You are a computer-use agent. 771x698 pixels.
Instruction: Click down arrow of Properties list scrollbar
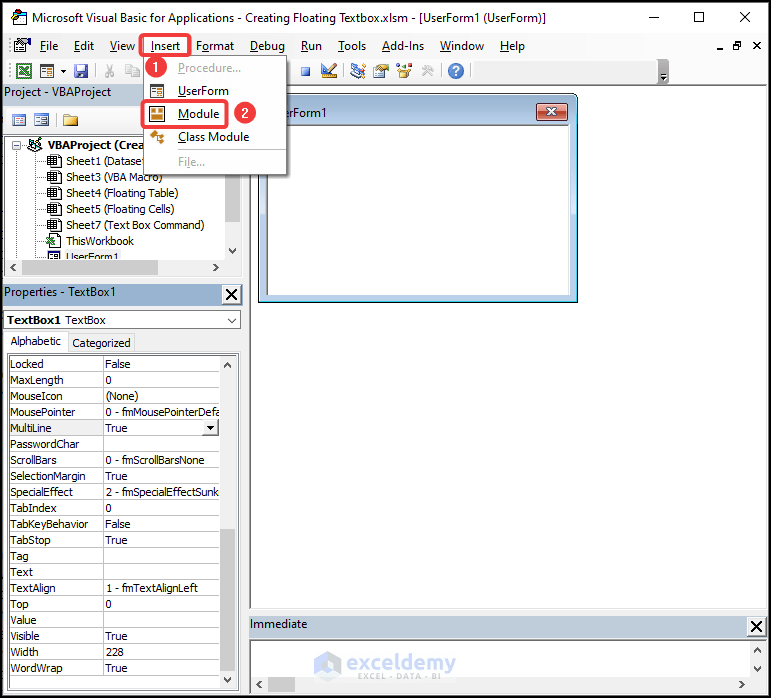[227, 680]
